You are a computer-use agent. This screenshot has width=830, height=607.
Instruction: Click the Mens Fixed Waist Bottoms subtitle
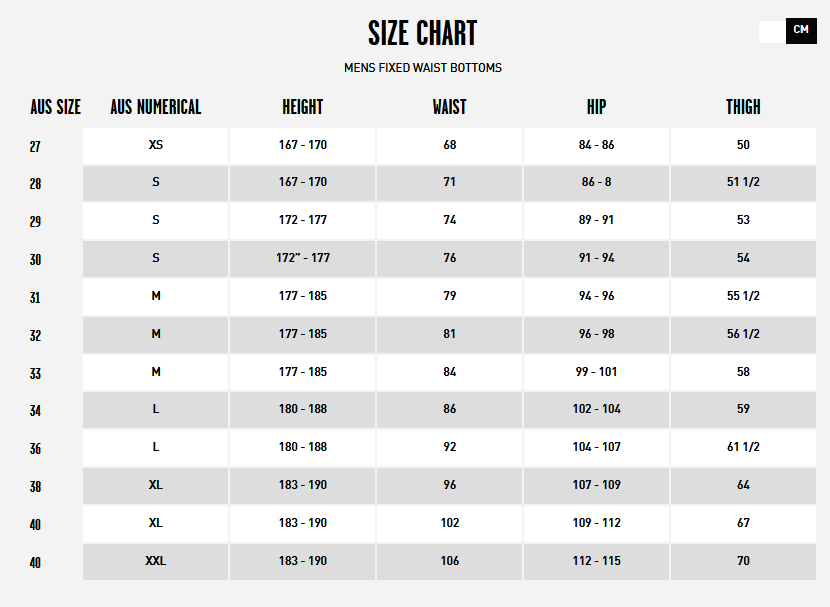(x=422, y=68)
